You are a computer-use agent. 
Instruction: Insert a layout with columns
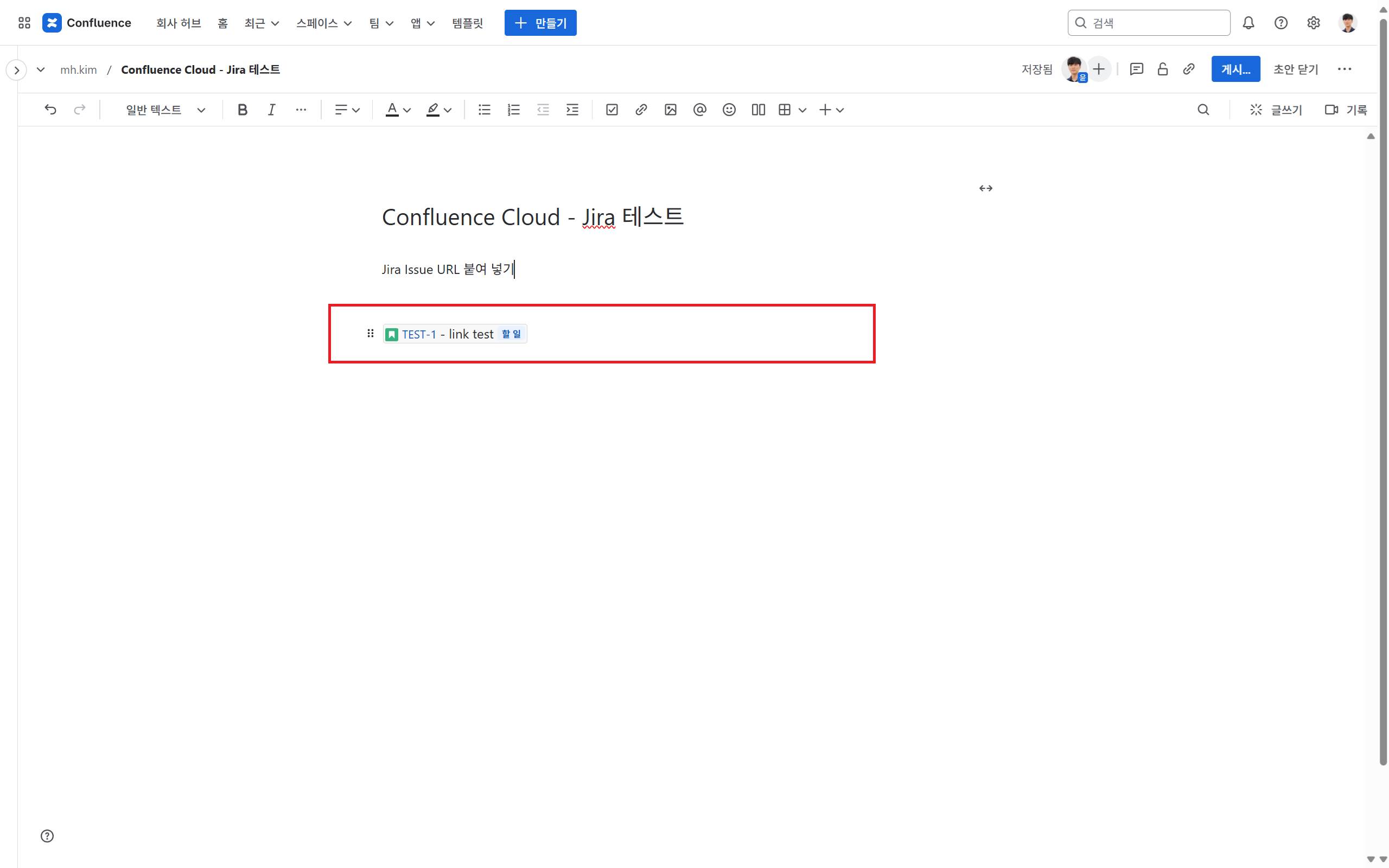click(758, 110)
